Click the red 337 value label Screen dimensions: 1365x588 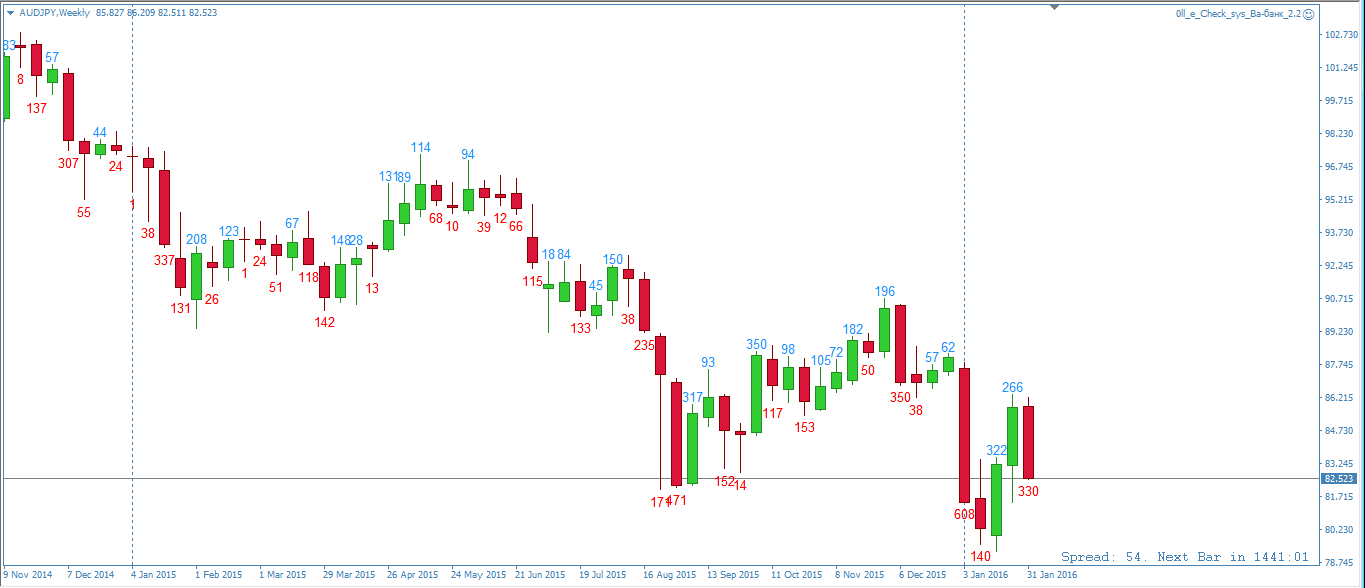point(164,261)
